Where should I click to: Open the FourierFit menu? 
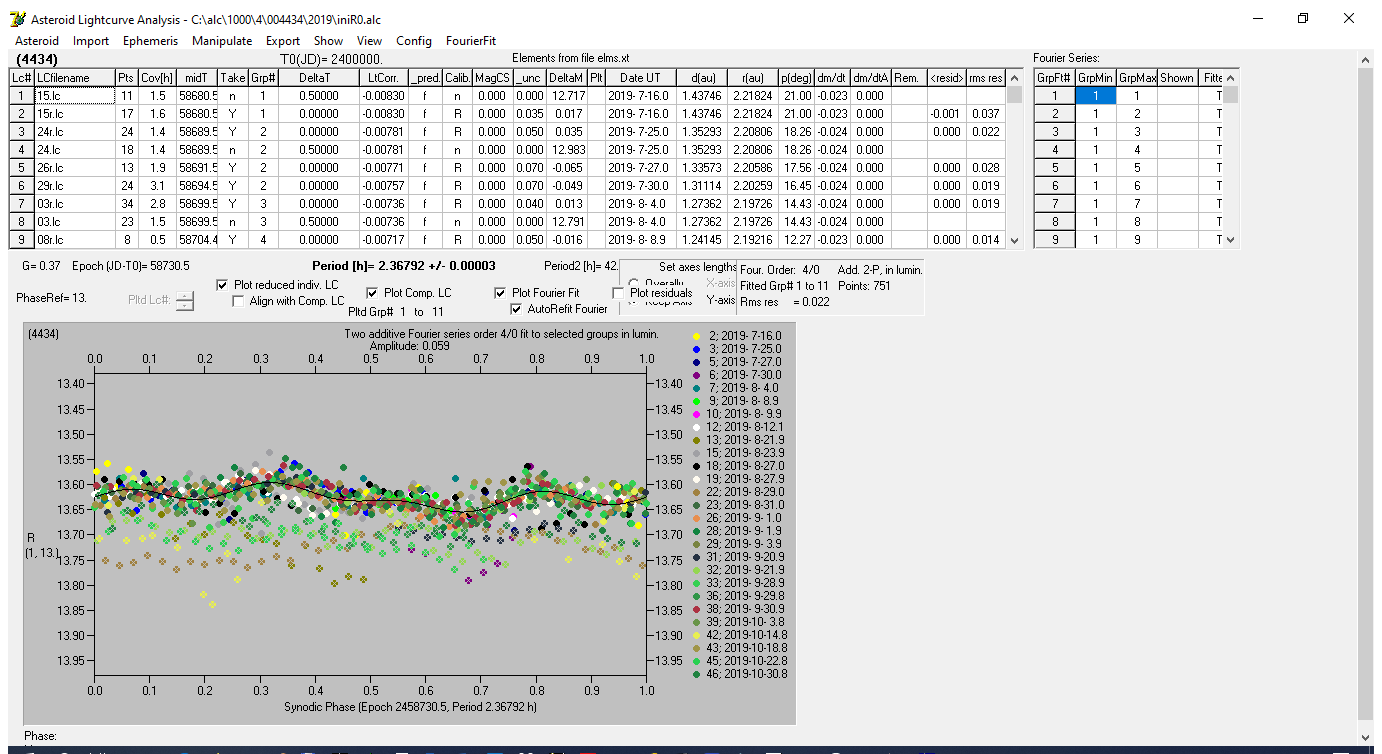471,41
